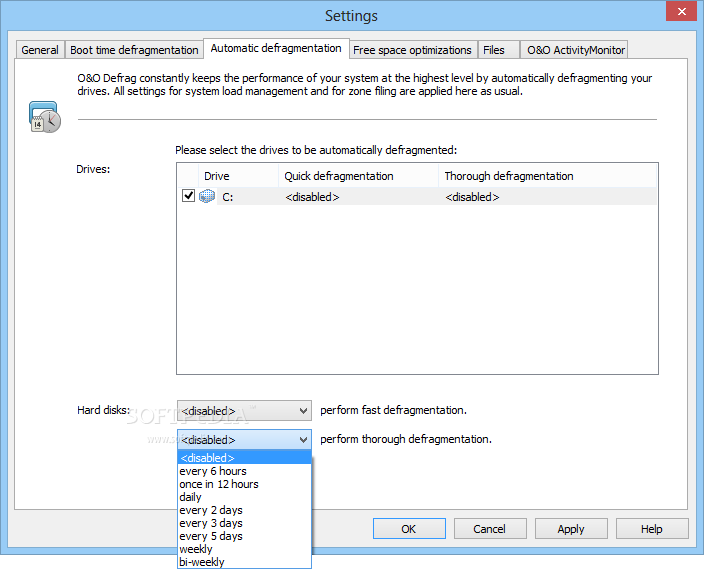Open the Boot time defragmentation tab
704x569 pixels.
(134, 50)
